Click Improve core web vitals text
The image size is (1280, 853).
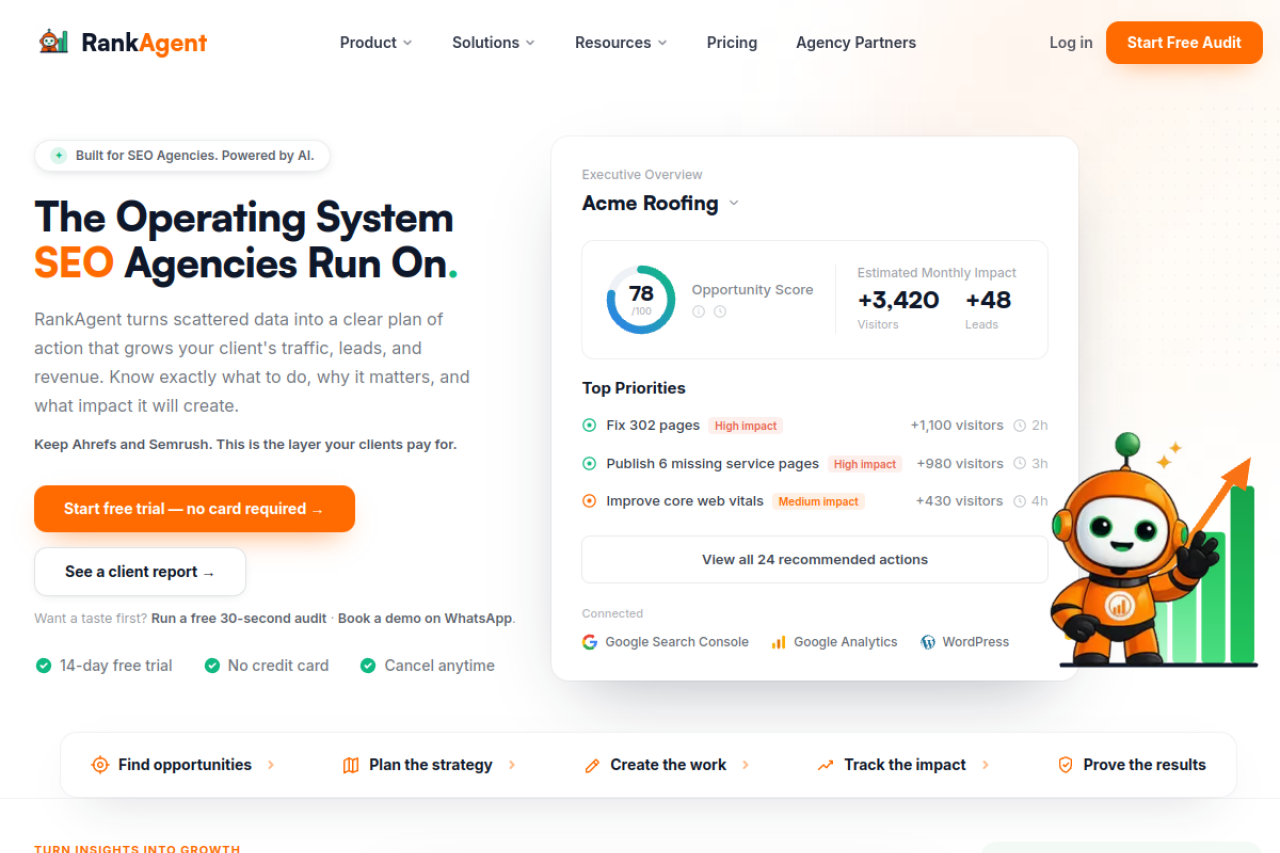click(685, 501)
